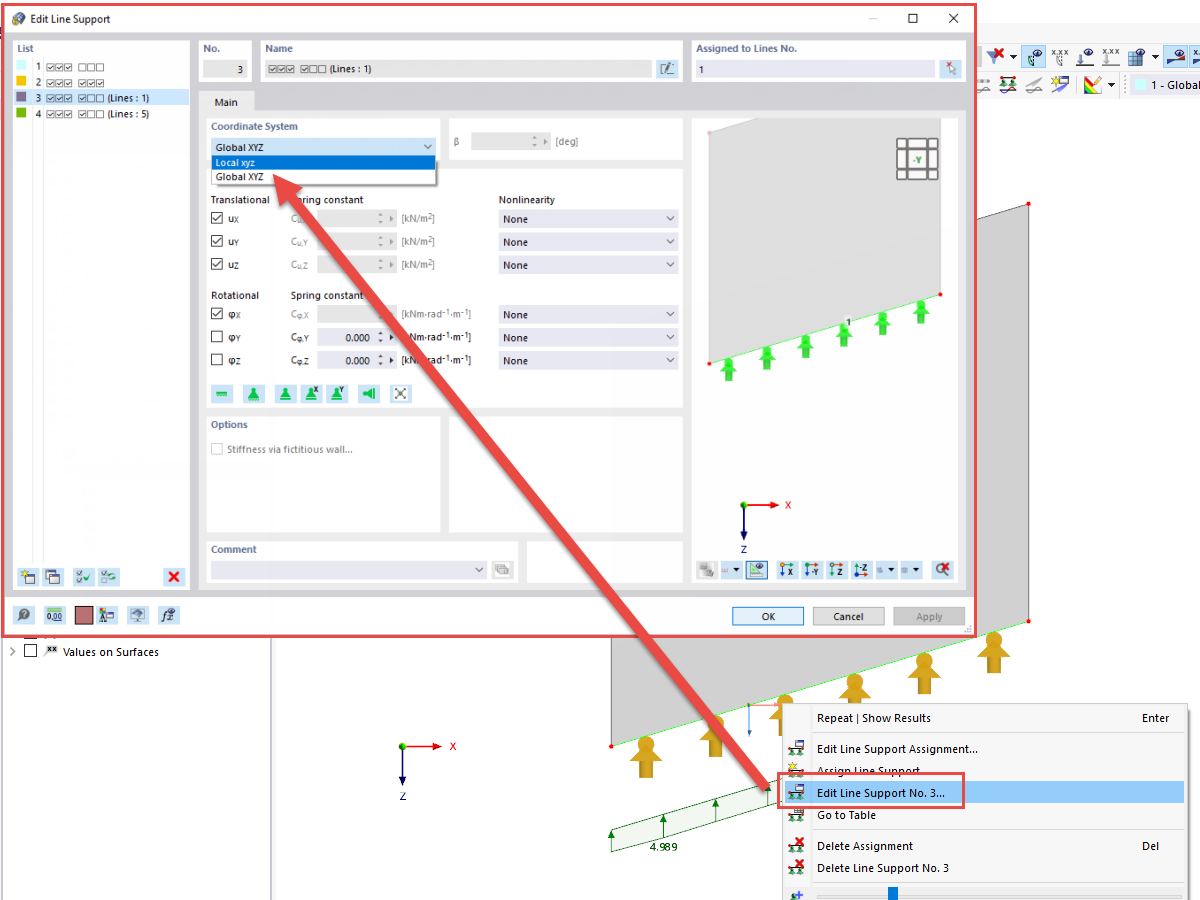Check the 'Values on Surfaces' checkbox
This screenshot has height=900, width=1200.
30,651
